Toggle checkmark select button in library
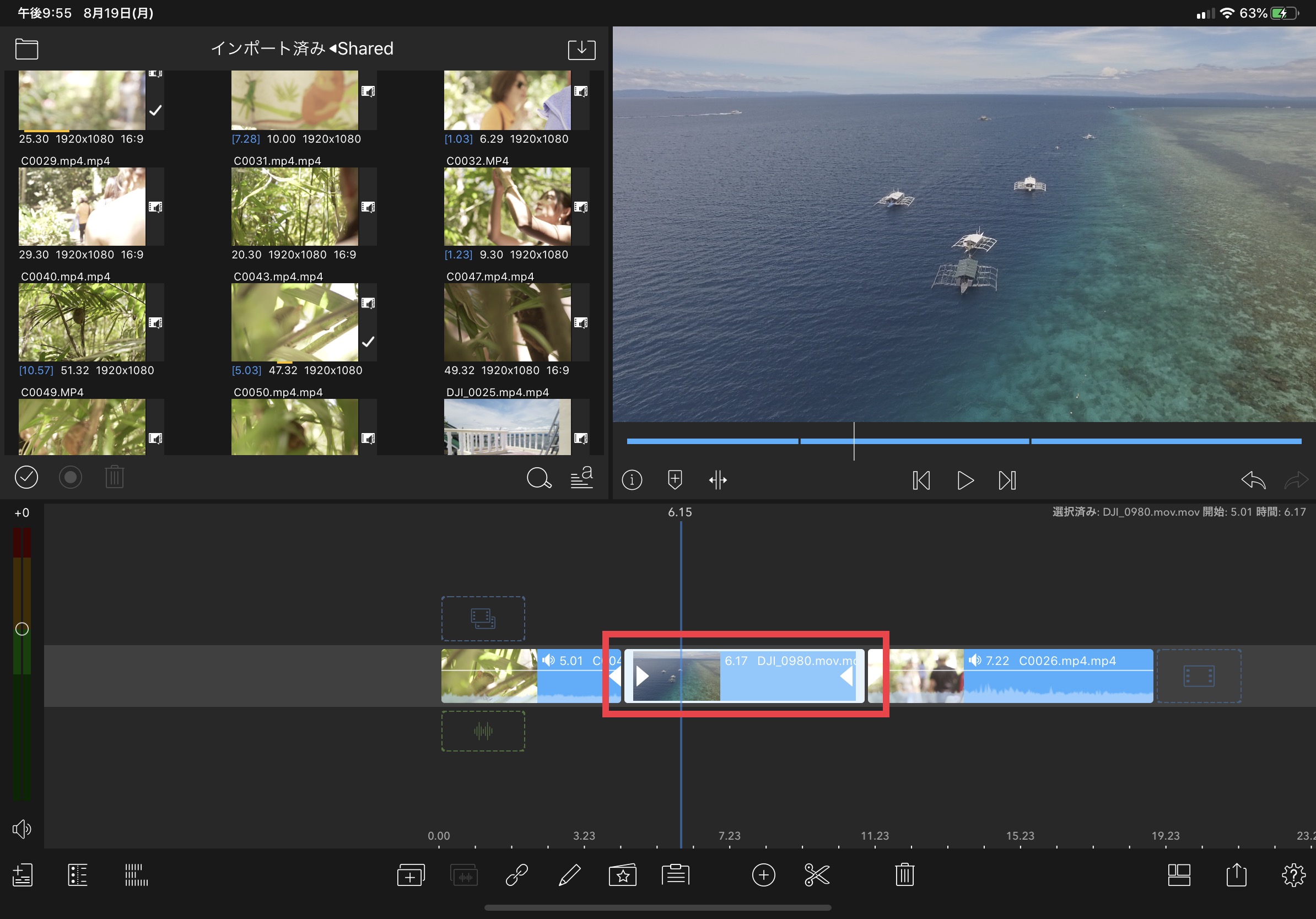This screenshot has height=919, width=1316. 26,477
